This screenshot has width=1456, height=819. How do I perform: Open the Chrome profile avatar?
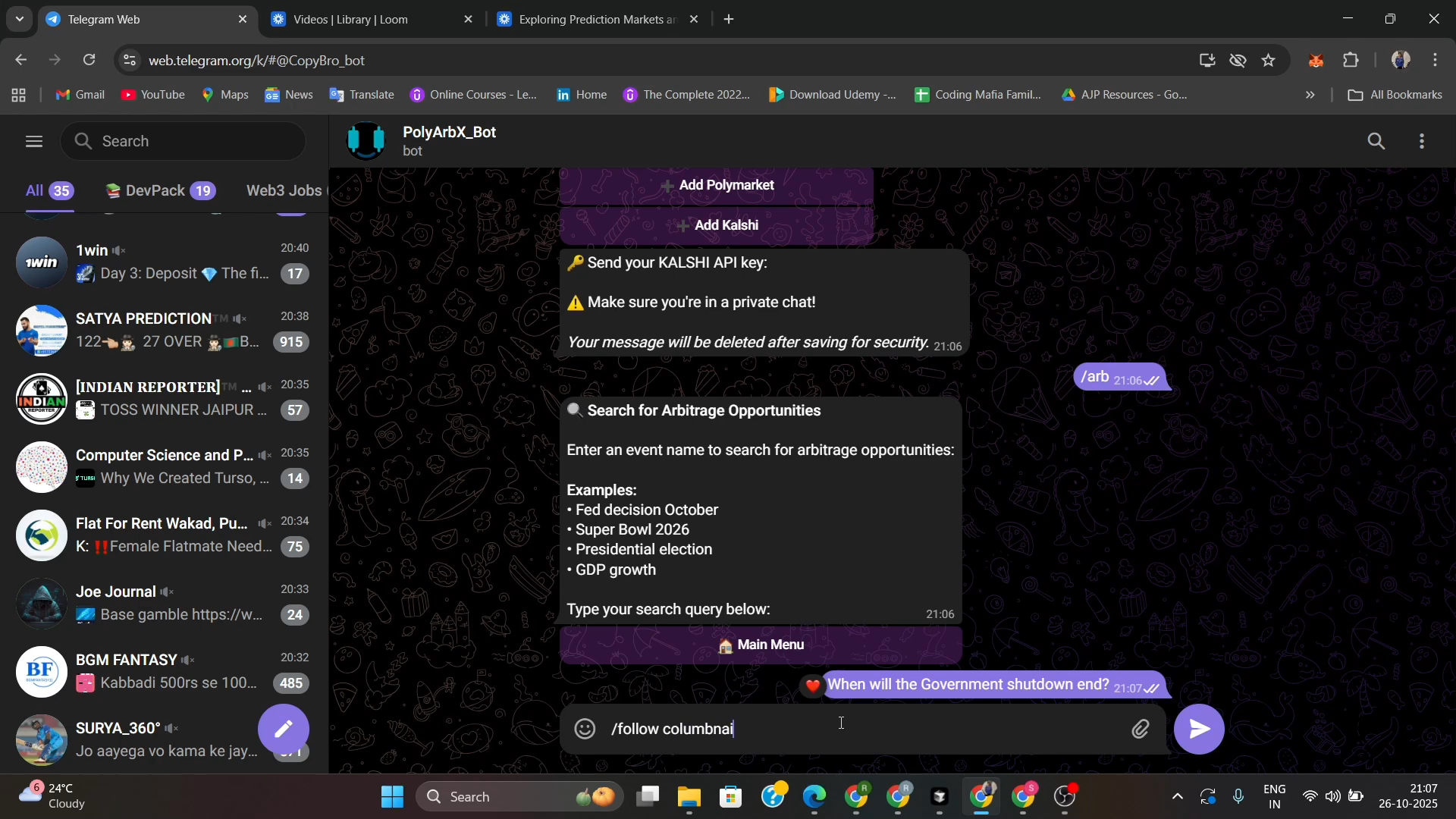pyautogui.click(x=1401, y=60)
